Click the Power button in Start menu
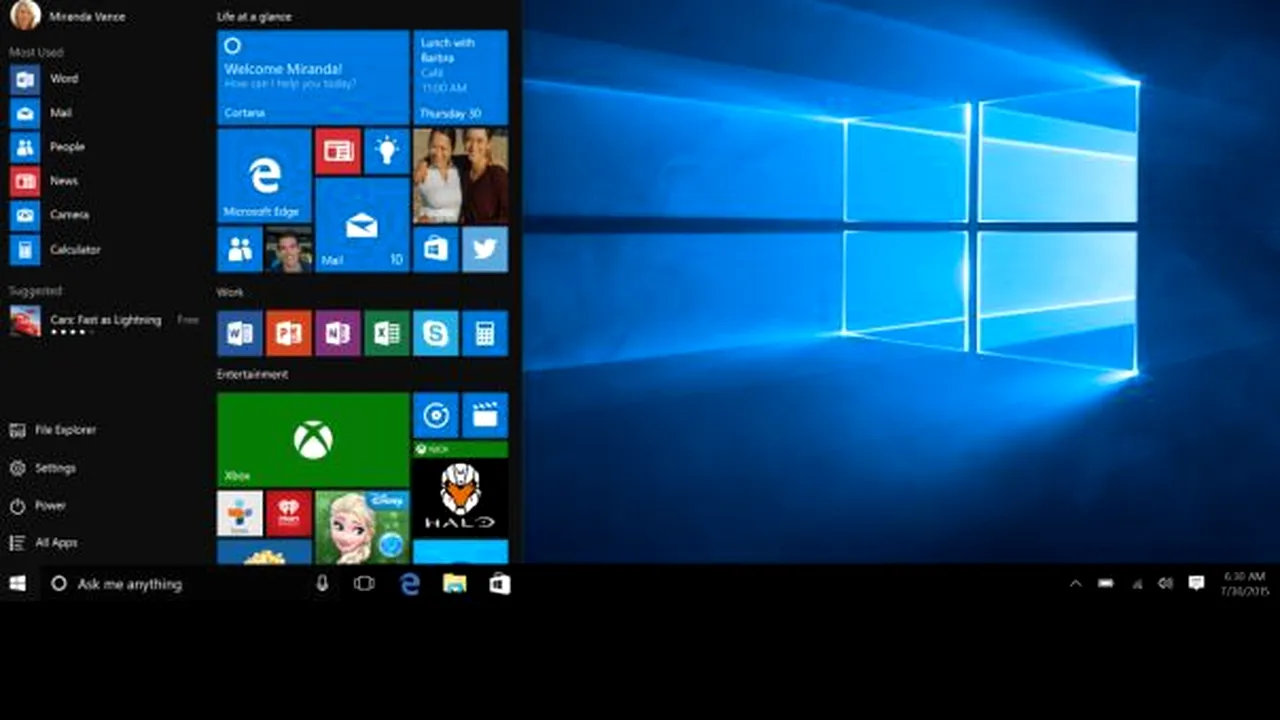1280x720 pixels. coord(38,506)
